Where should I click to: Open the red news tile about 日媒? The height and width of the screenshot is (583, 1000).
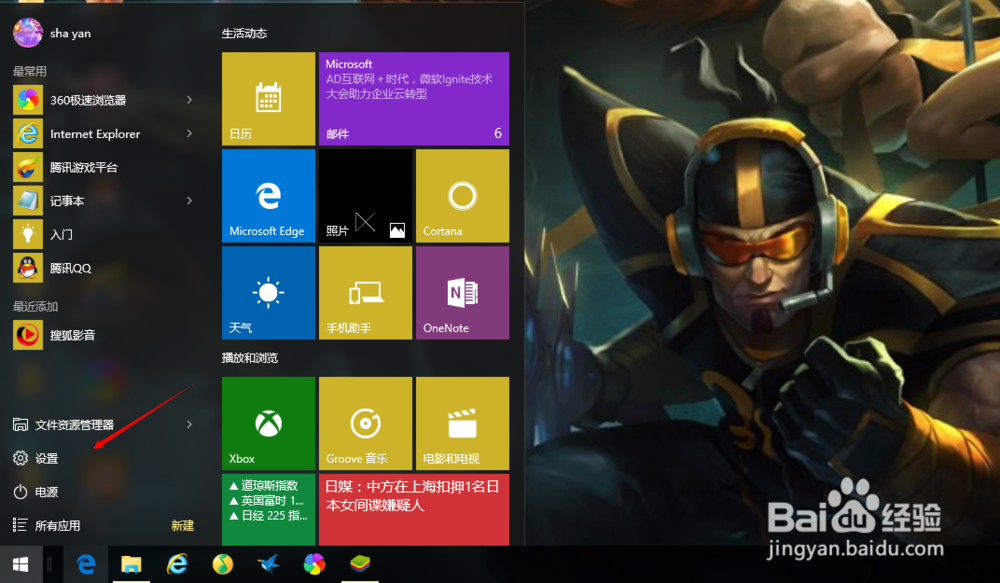414,510
